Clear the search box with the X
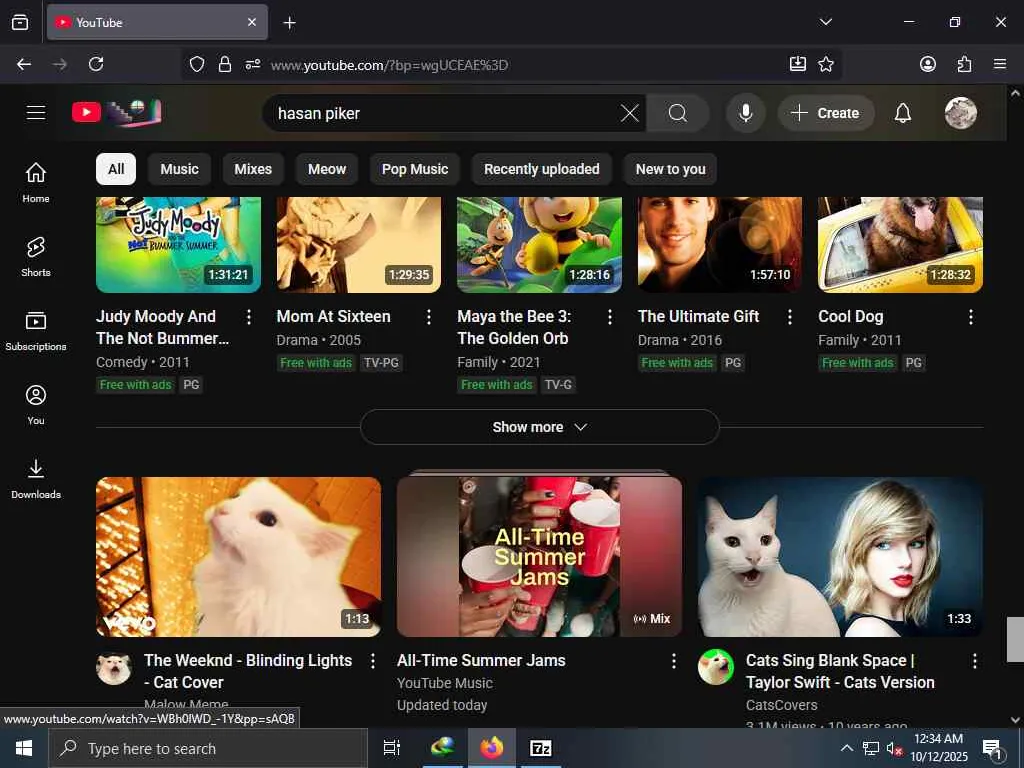 (630, 113)
